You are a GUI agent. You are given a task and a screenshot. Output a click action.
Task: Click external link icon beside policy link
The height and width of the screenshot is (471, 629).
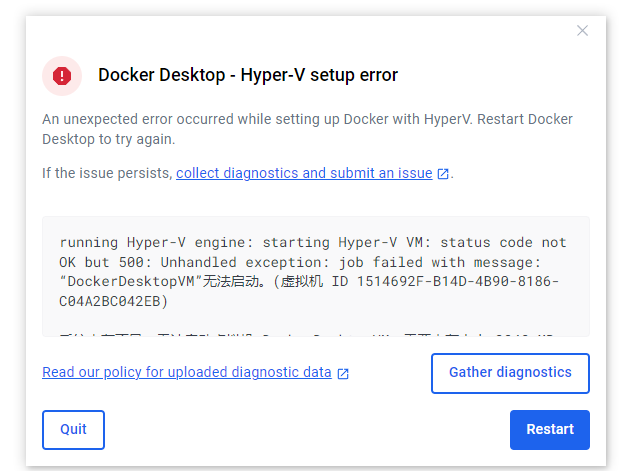[x=343, y=373]
